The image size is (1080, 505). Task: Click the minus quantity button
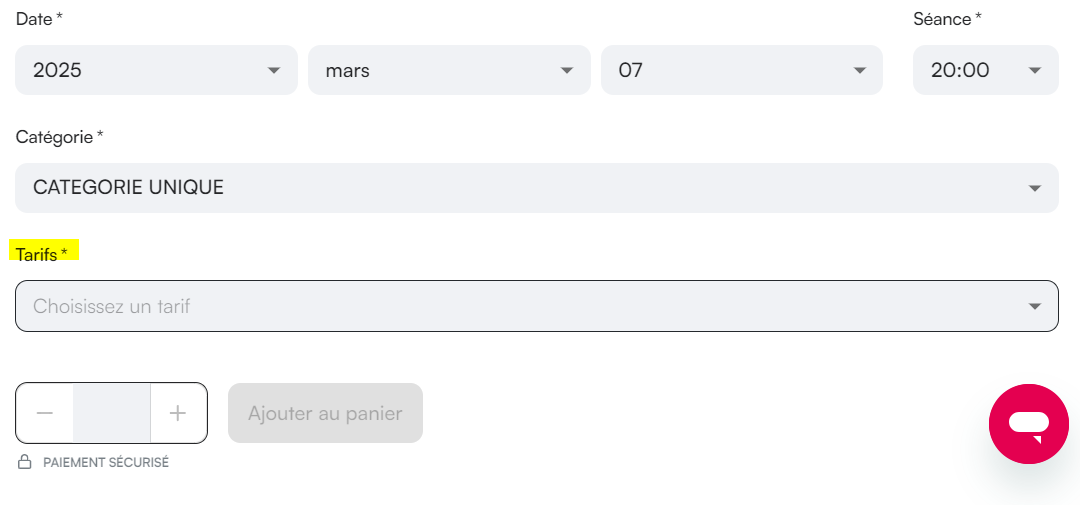pyautogui.click(x=45, y=413)
